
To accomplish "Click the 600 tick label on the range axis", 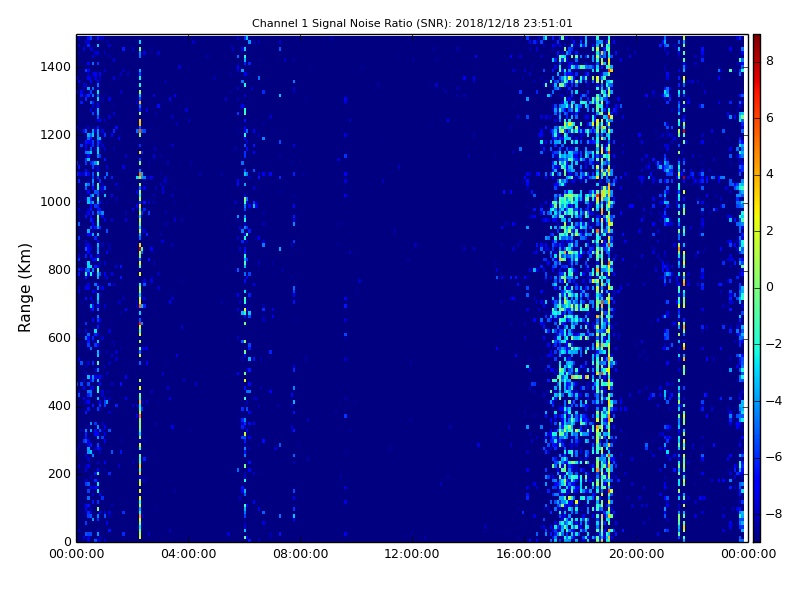I will click(59, 338).
